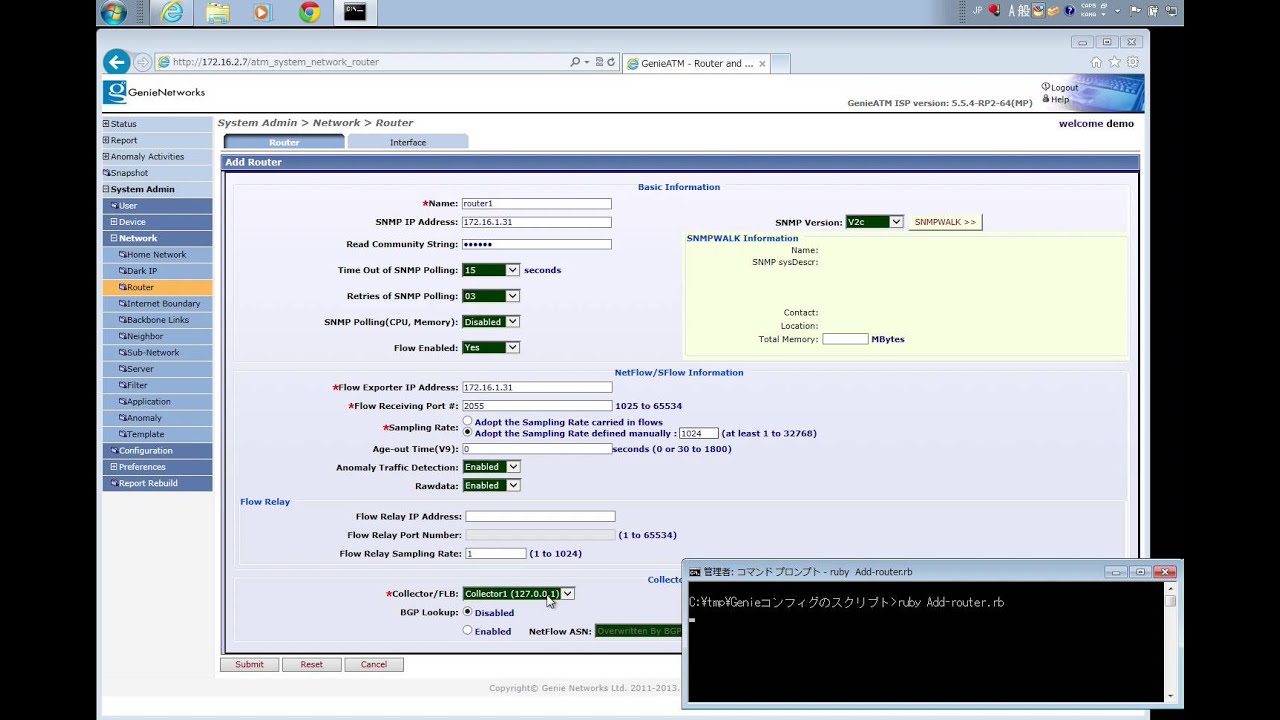Expand the Anomaly Activities section
Viewport: 1280px width, 720px height.
157,156
